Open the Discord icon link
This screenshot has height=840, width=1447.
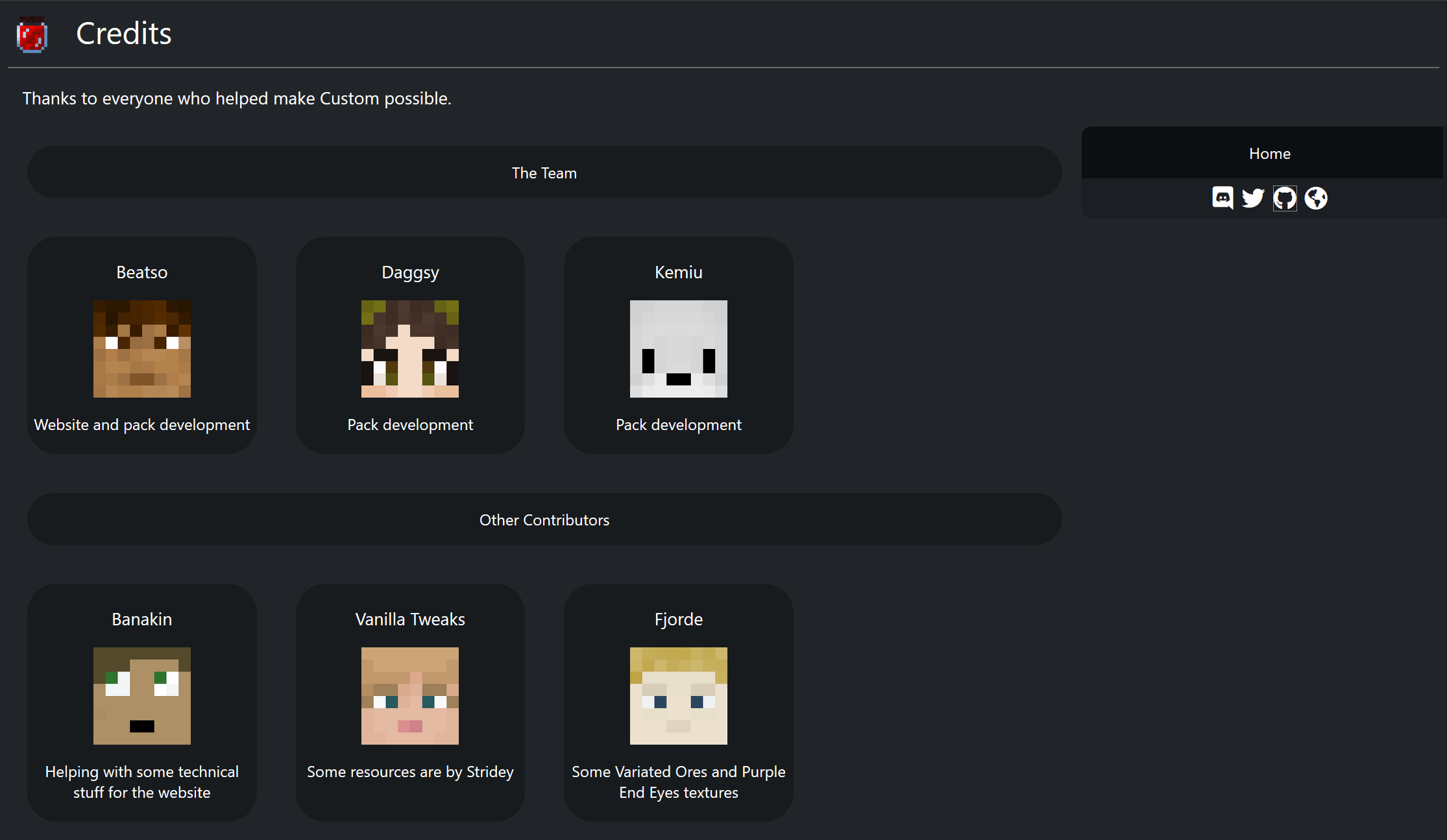[1222, 198]
